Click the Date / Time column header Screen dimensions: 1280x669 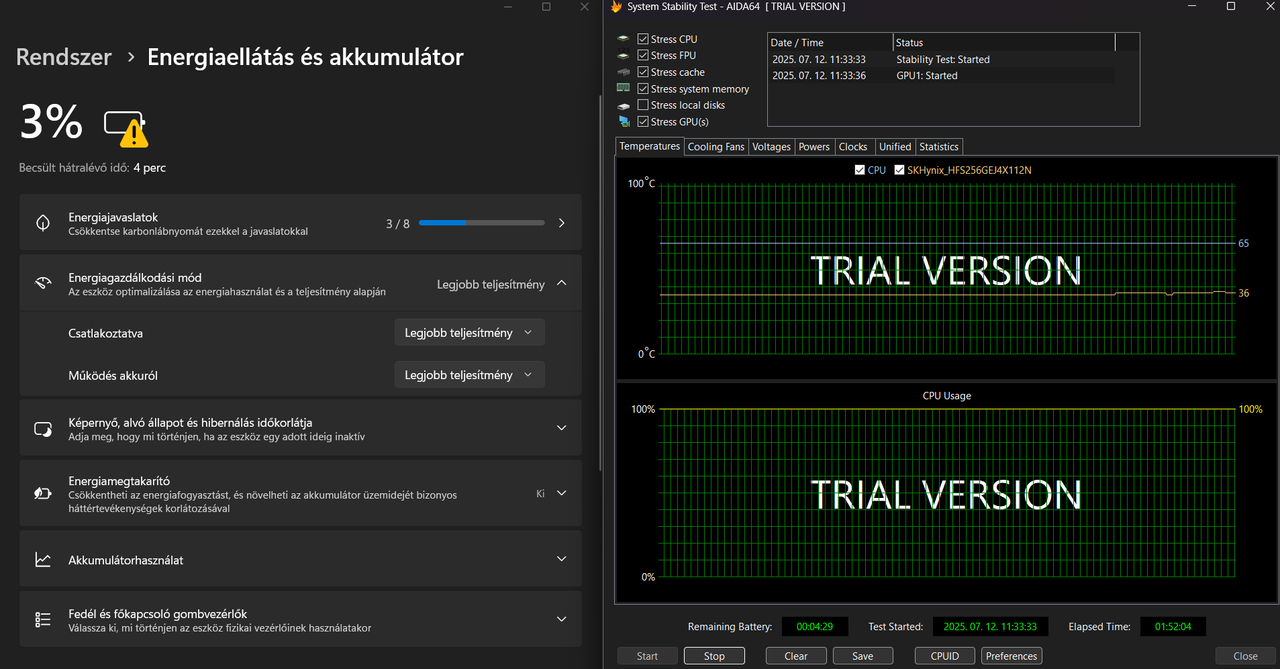(830, 43)
